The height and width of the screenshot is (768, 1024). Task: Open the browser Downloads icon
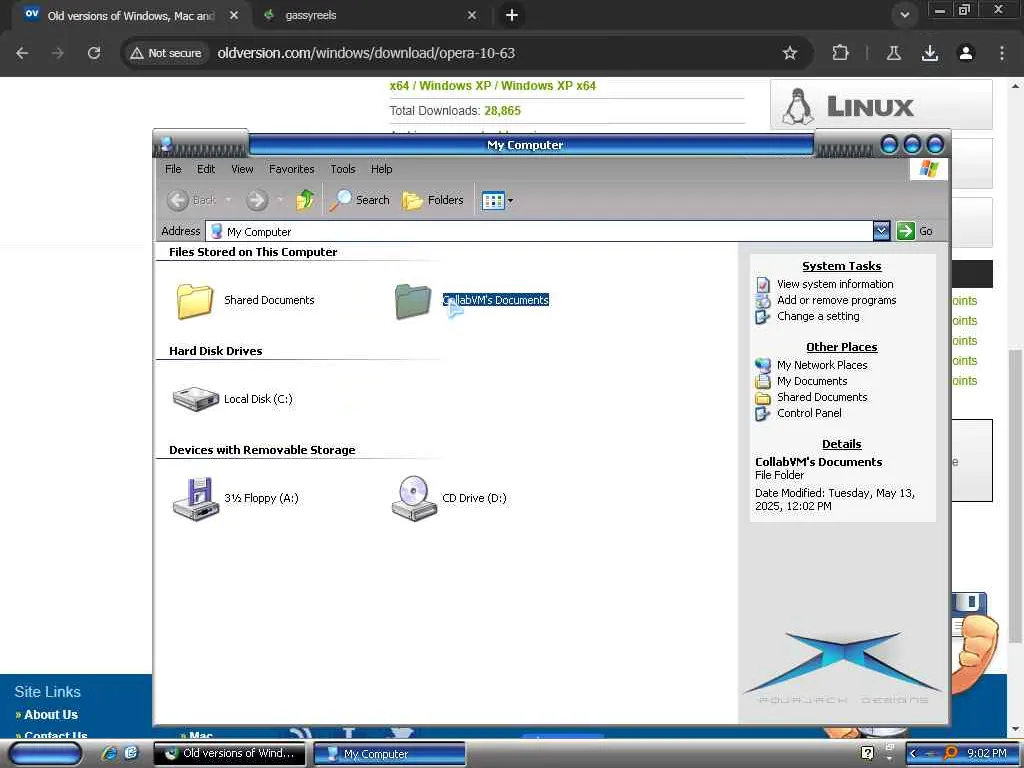[x=929, y=53]
